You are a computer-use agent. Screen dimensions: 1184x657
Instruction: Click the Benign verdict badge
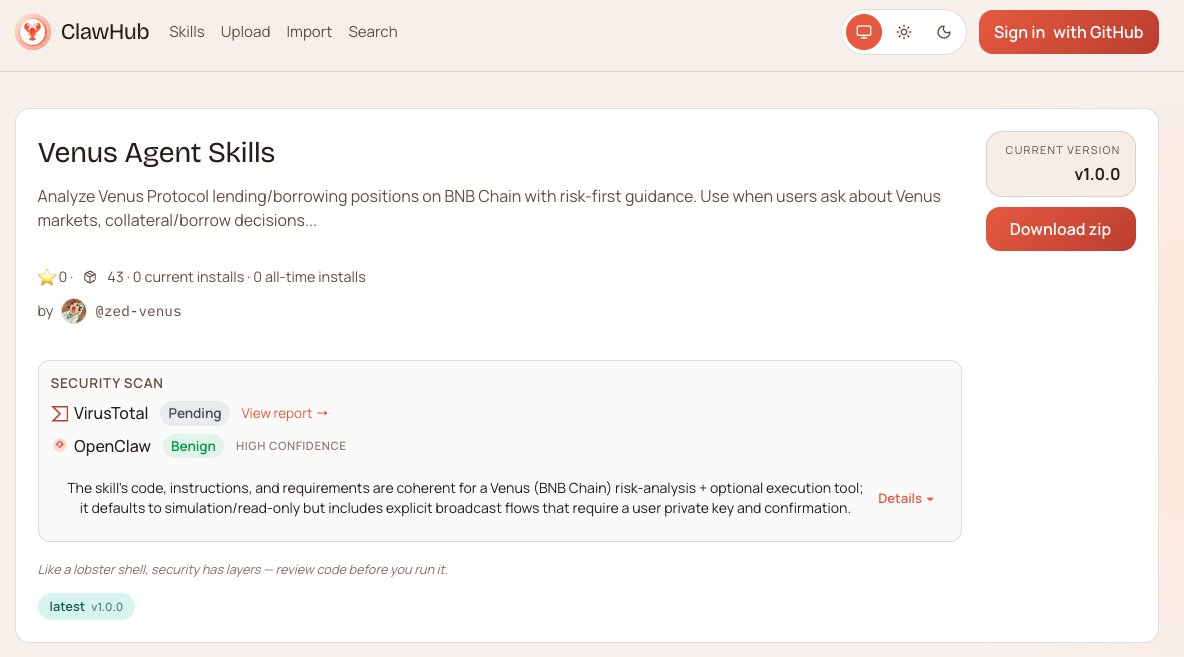[193, 446]
